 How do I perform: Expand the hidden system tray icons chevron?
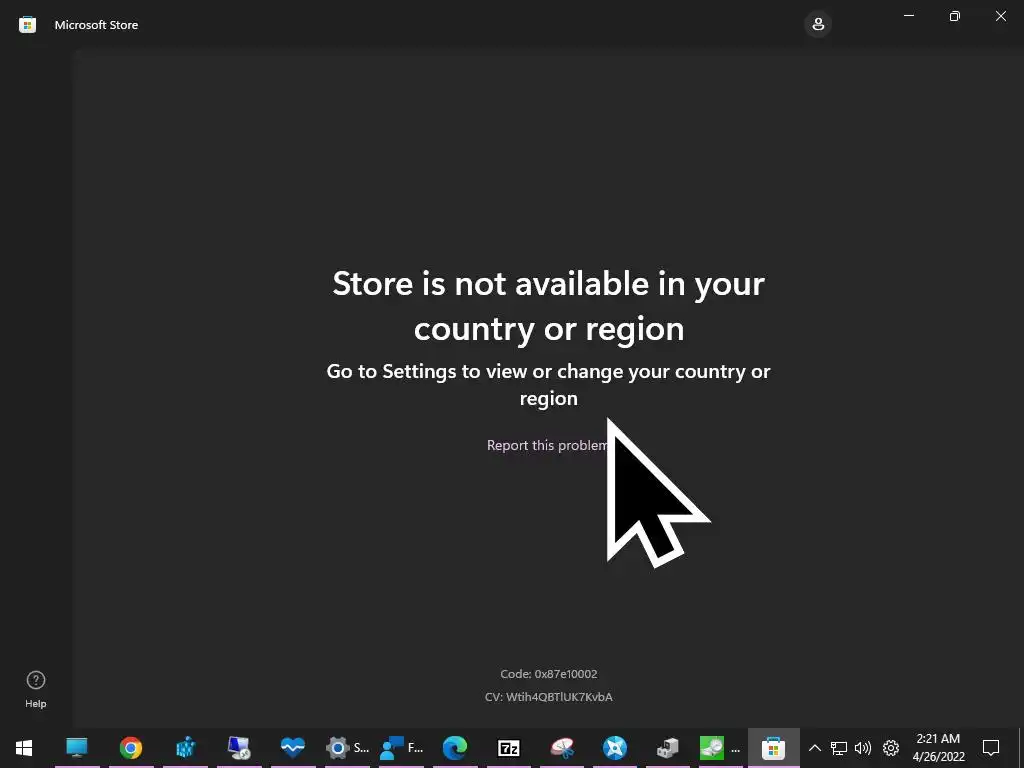coord(814,748)
